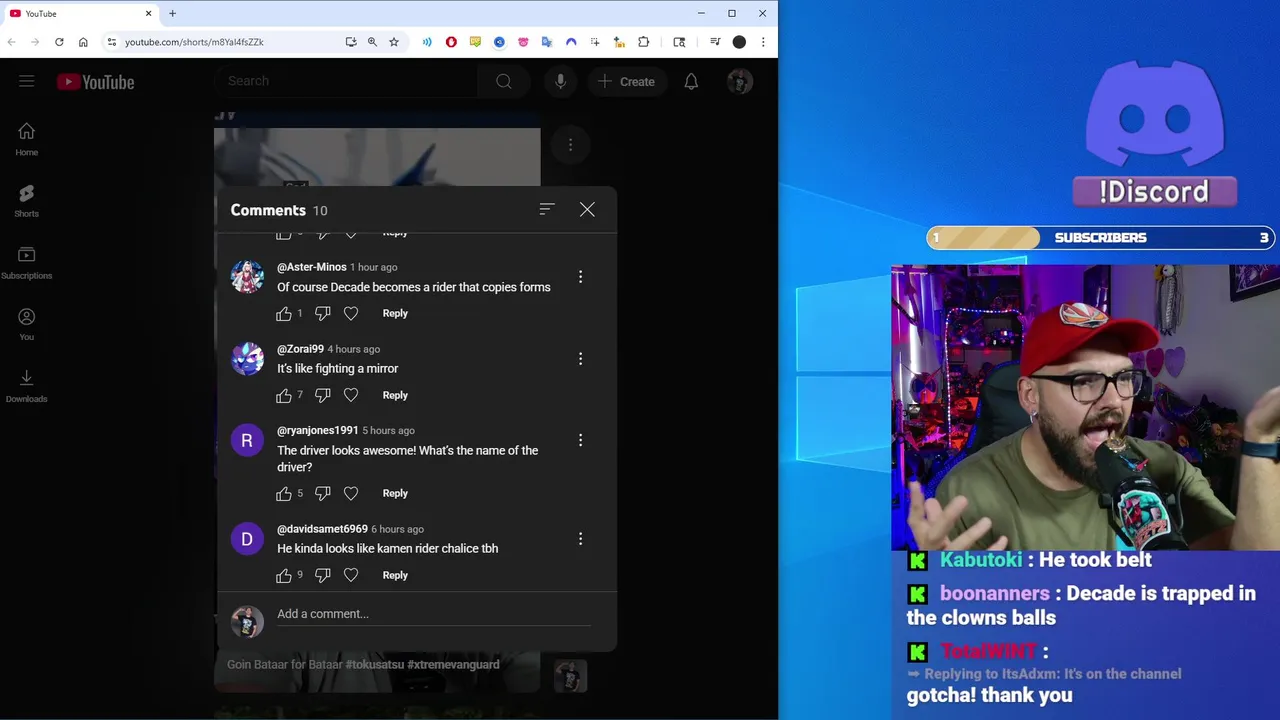Like the @Zorai99 comment
The height and width of the screenshot is (720, 1280).
pos(284,396)
